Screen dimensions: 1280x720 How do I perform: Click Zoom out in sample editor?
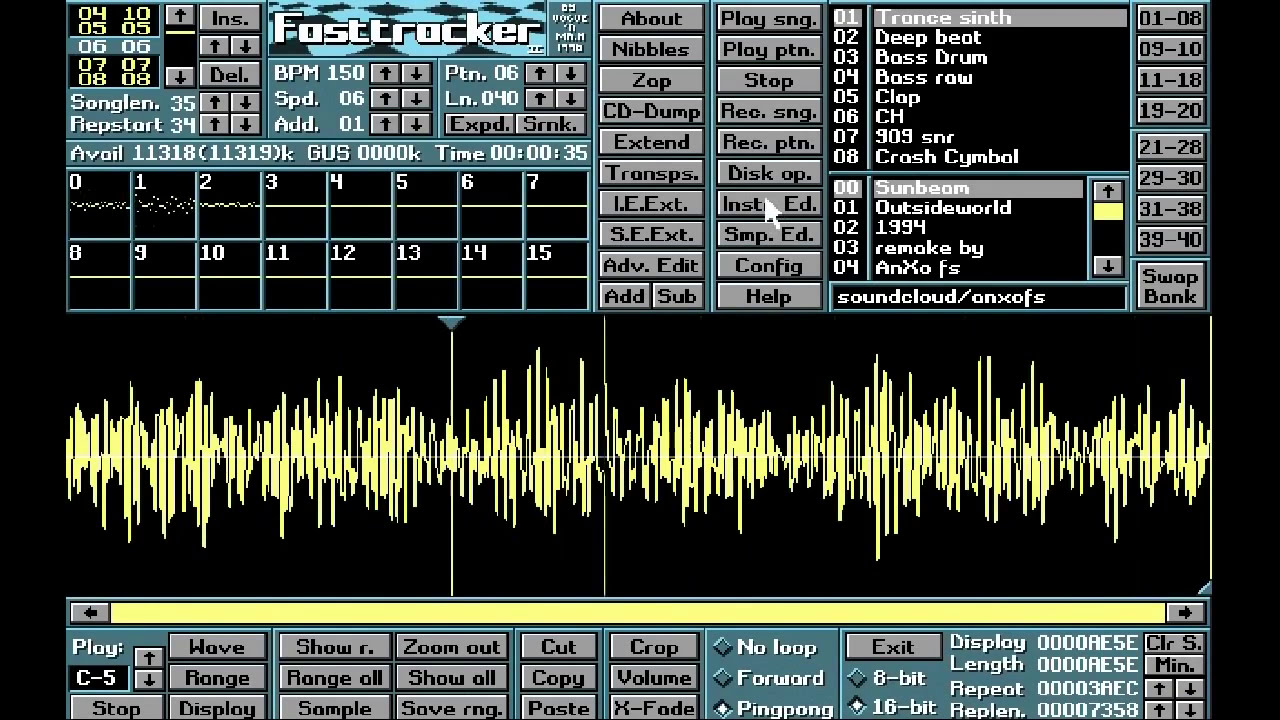pyautogui.click(x=451, y=647)
